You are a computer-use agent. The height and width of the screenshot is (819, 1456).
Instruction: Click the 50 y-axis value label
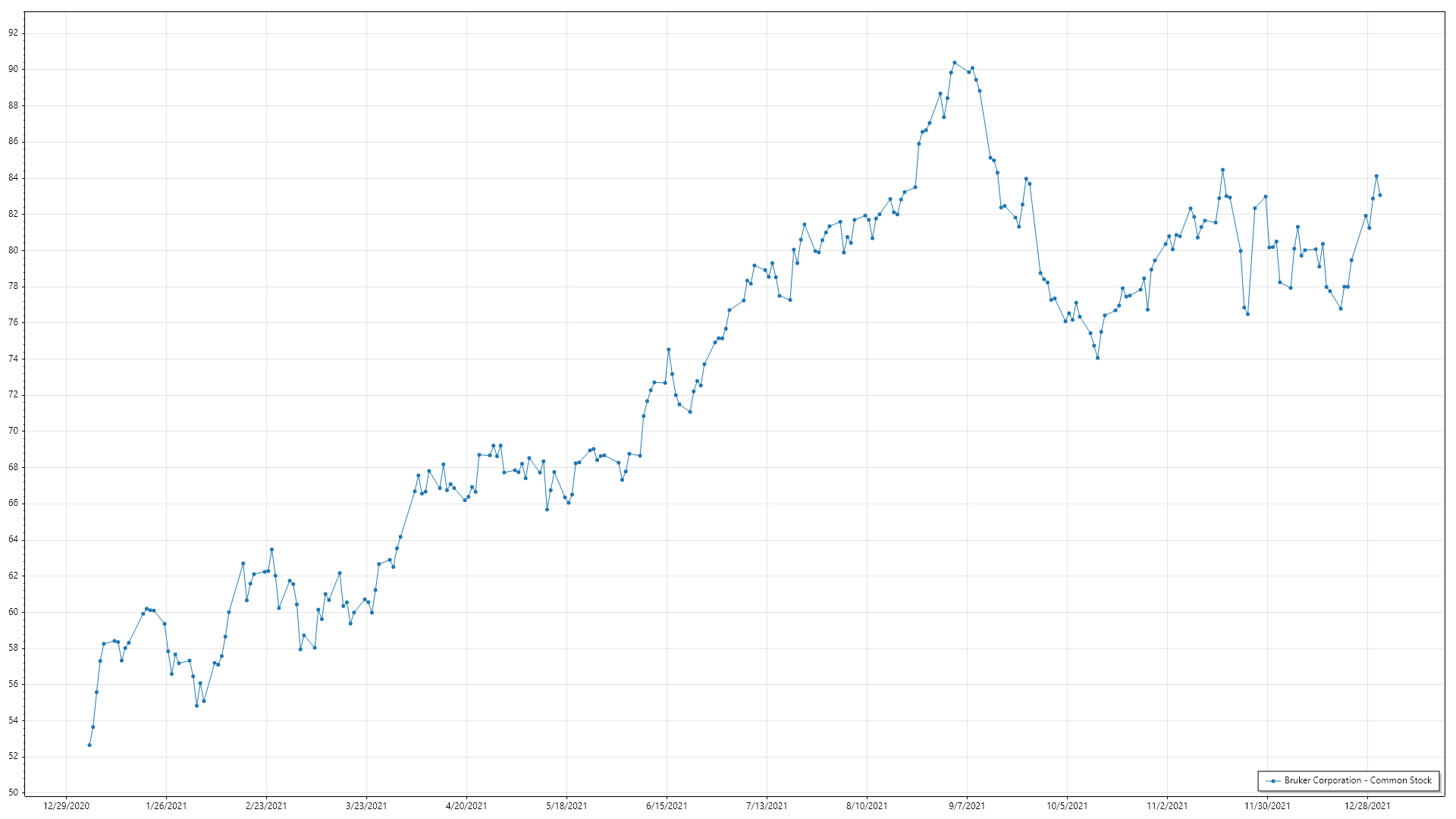pos(14,792)
